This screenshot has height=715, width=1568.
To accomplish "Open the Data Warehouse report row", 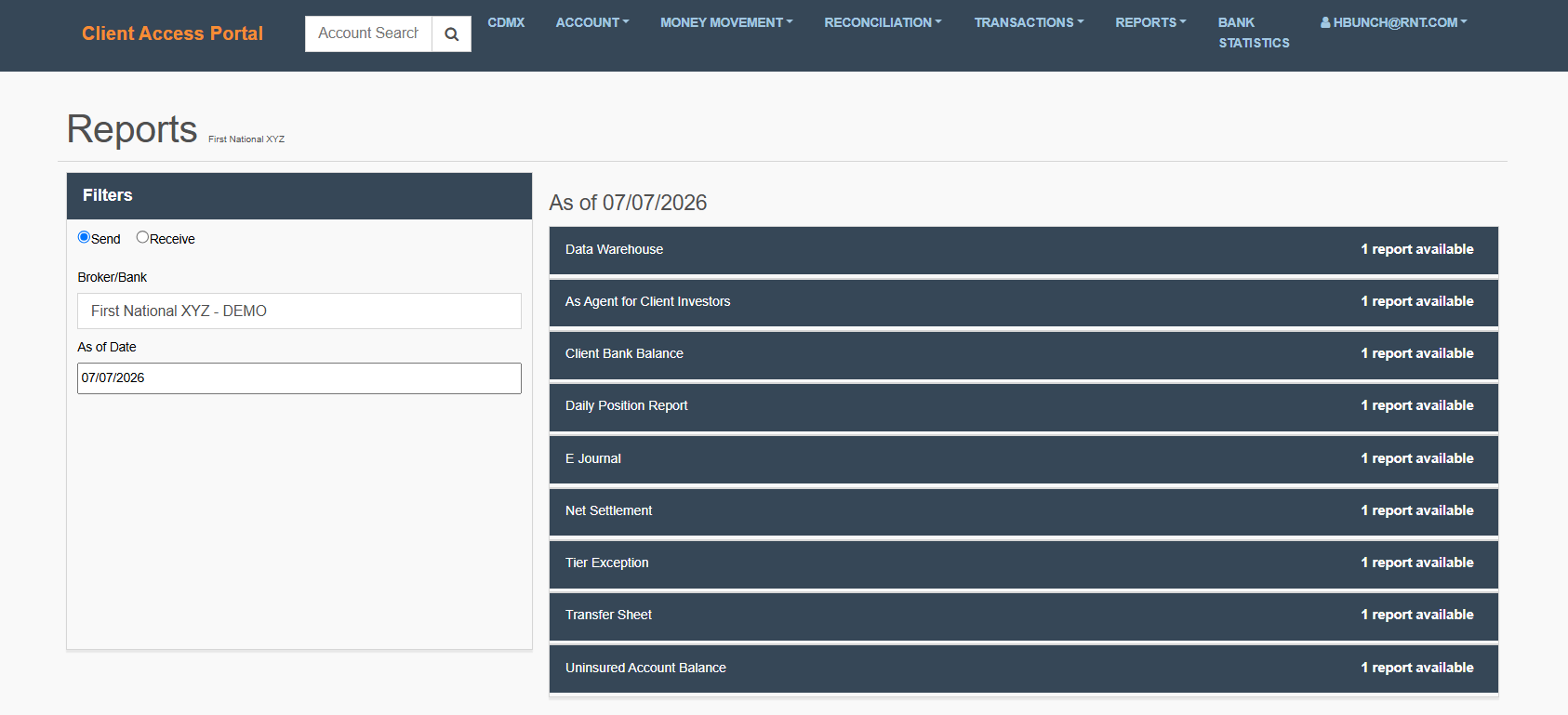I will [x=1024, y=250].
